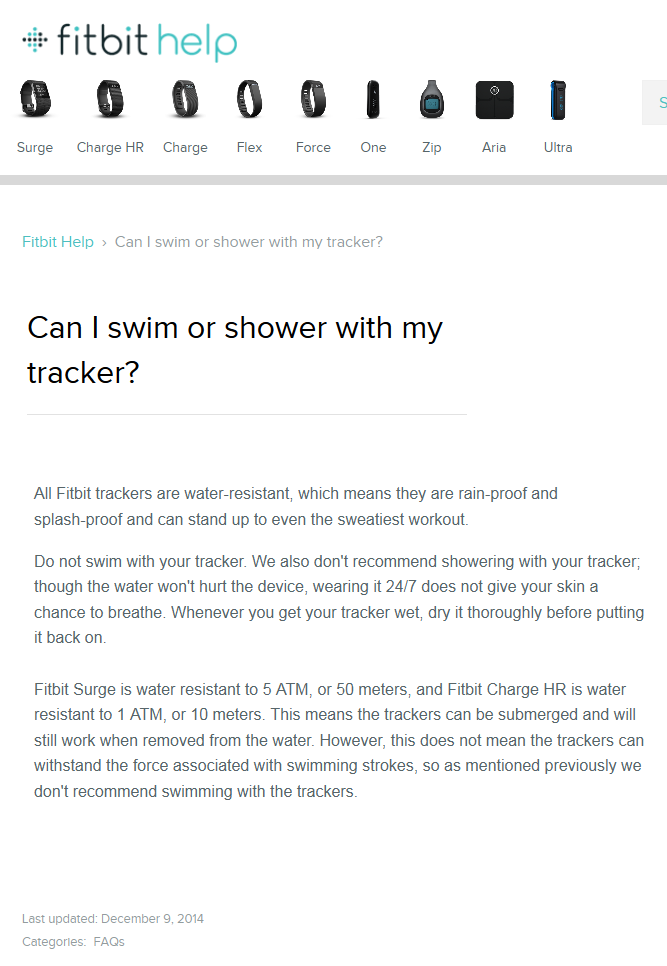Screen dimensions: 667x966
Task: Click the Last updated date text
Action: point(113,918)
